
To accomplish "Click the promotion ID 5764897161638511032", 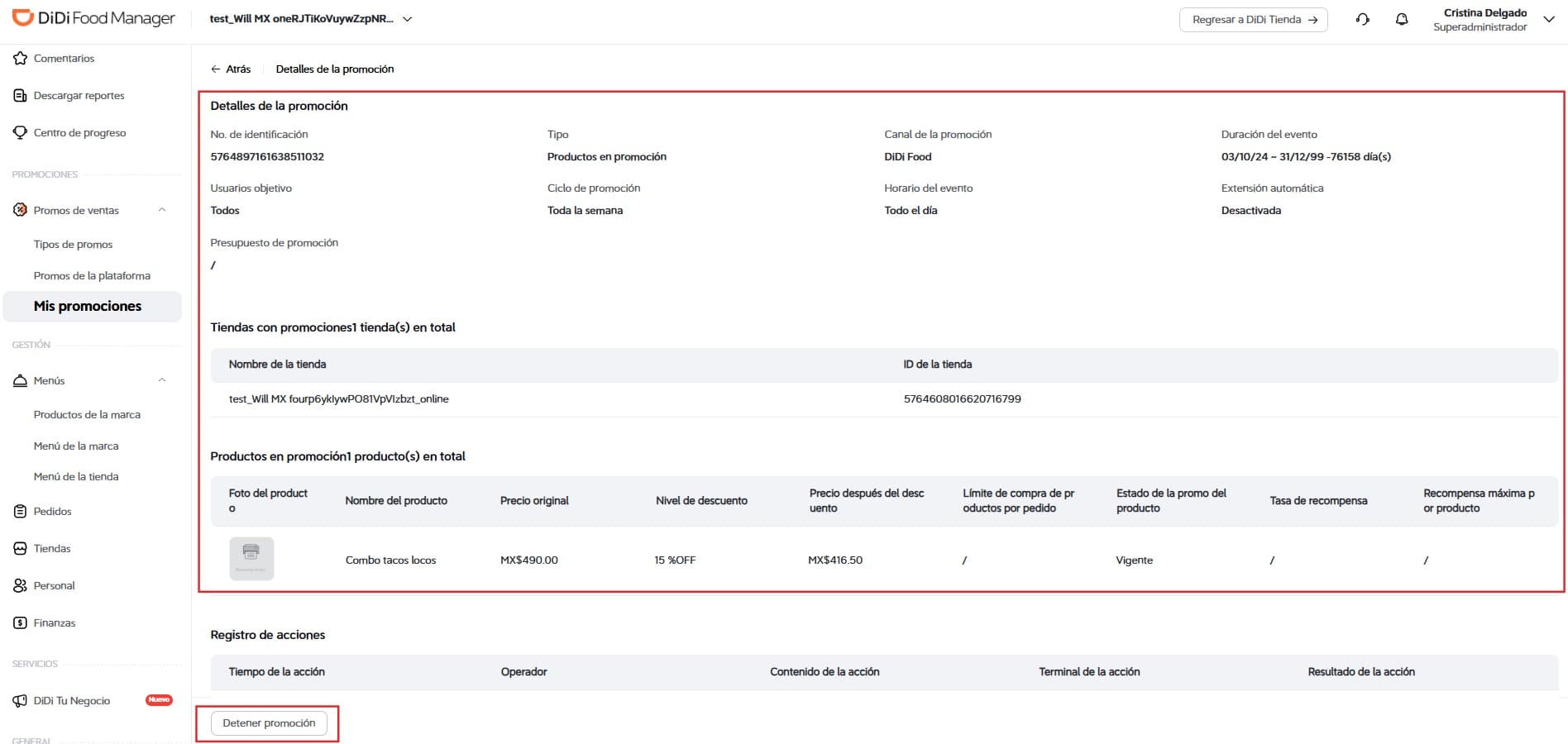I will (267, 156).
